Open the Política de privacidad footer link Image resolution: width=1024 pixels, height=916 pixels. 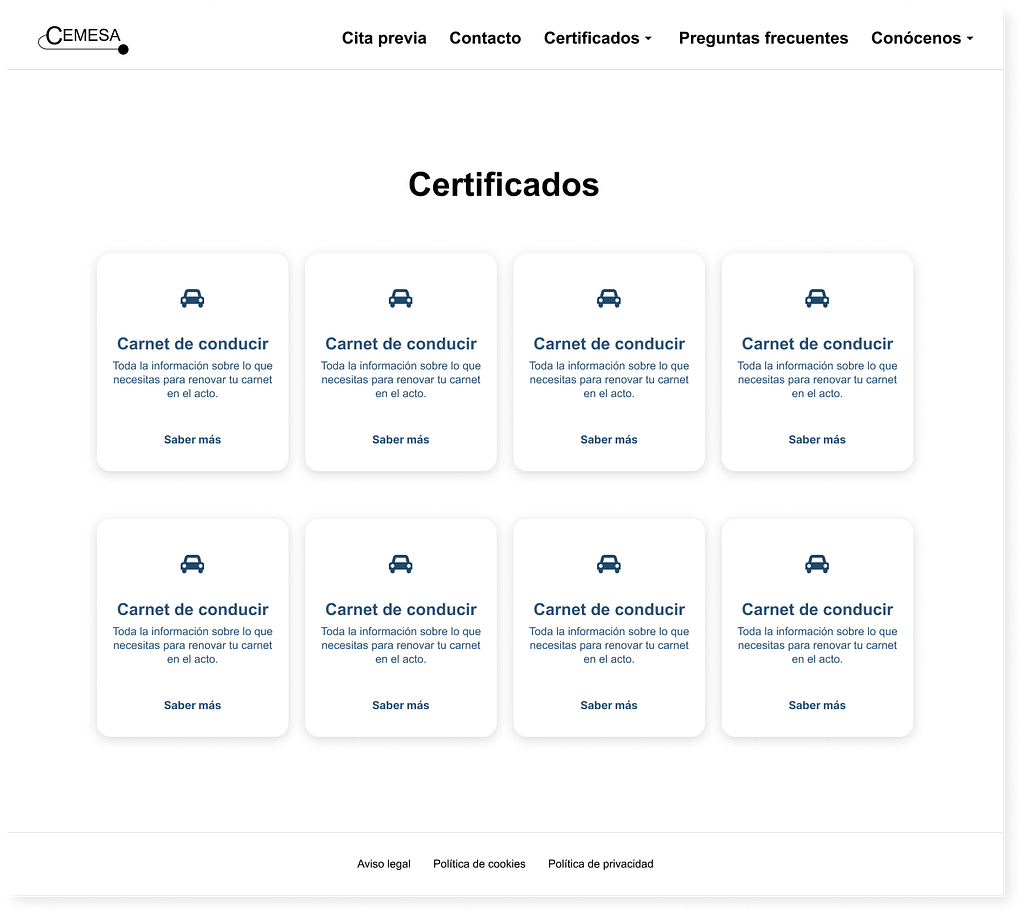(600, 864)
